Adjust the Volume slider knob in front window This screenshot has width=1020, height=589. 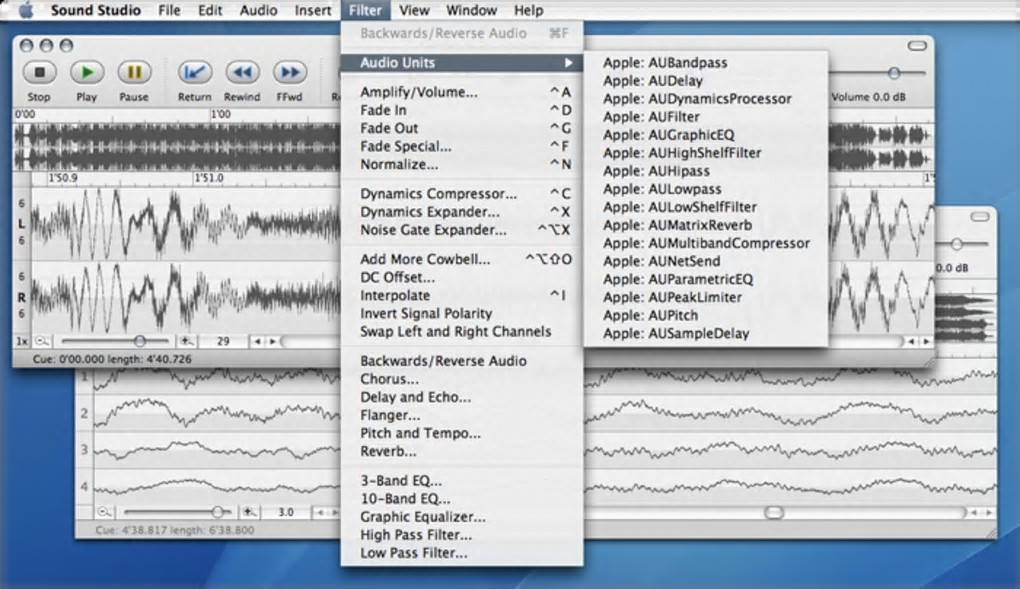894,73
